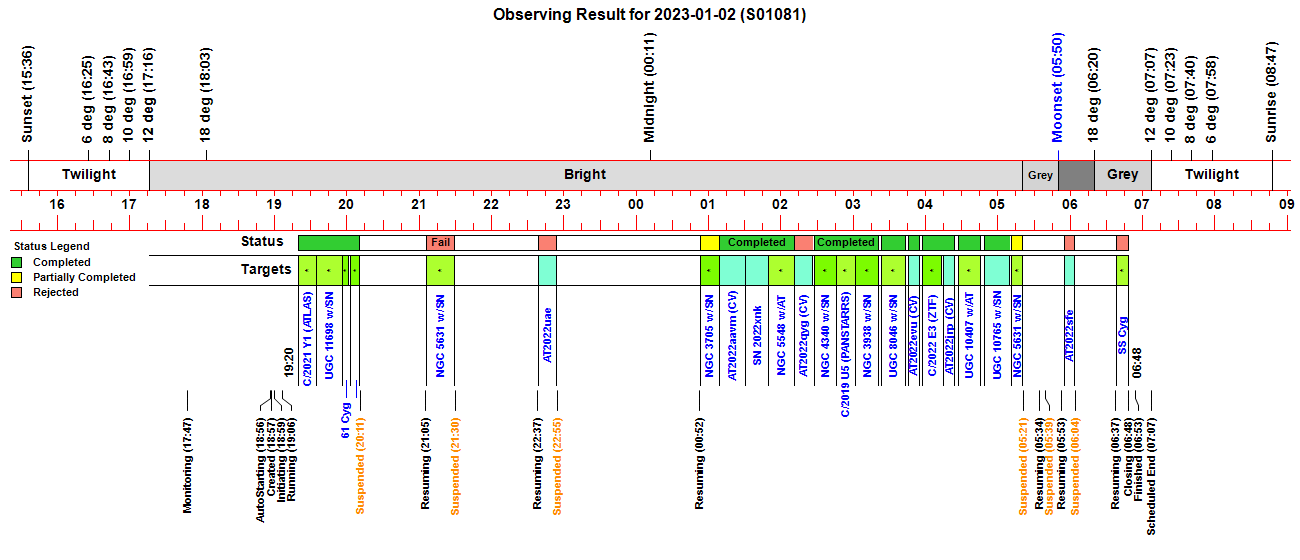Screen dimensions: 1300x560
Task: Click the 06:48 end time label
Action: 1136,365
